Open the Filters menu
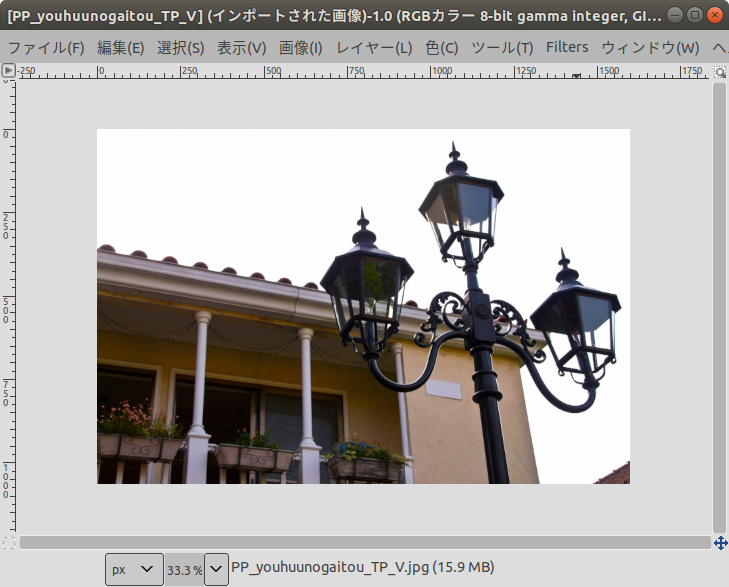The height and width of the screenshot is (587, 729). click(x=567, y=47)
